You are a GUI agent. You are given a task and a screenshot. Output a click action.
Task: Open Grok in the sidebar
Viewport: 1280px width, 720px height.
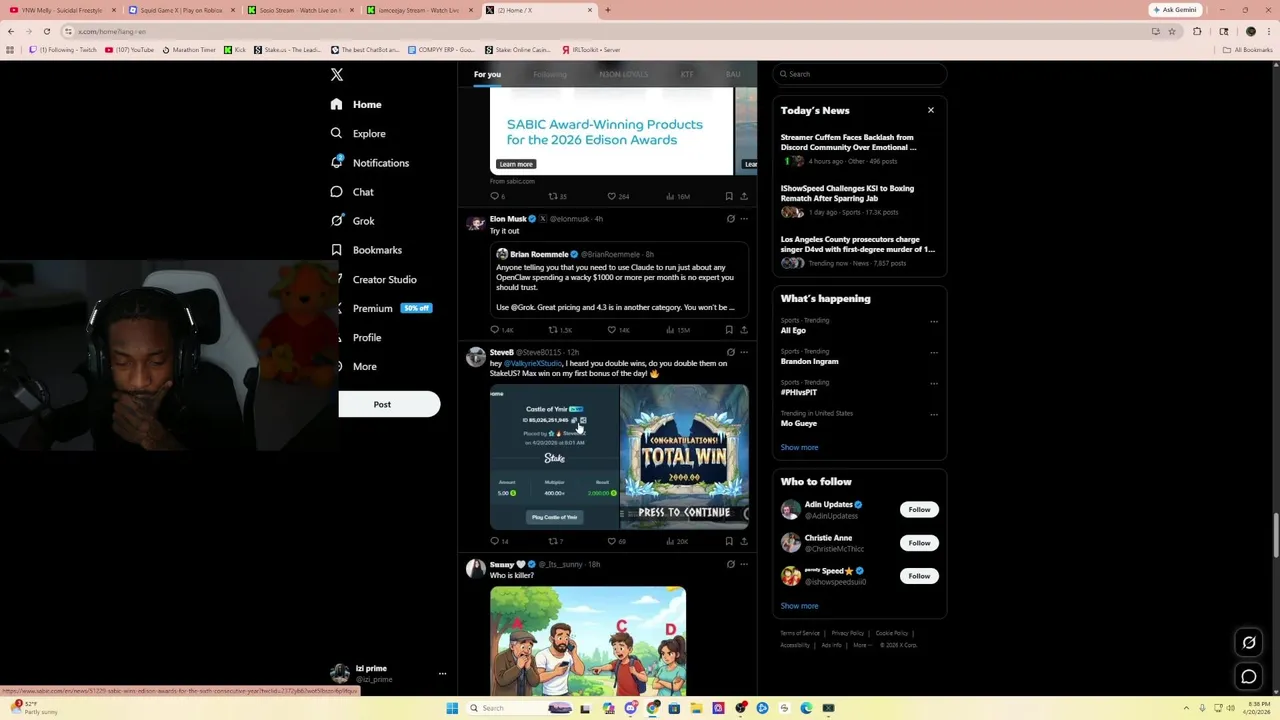[x=352, y=221]
